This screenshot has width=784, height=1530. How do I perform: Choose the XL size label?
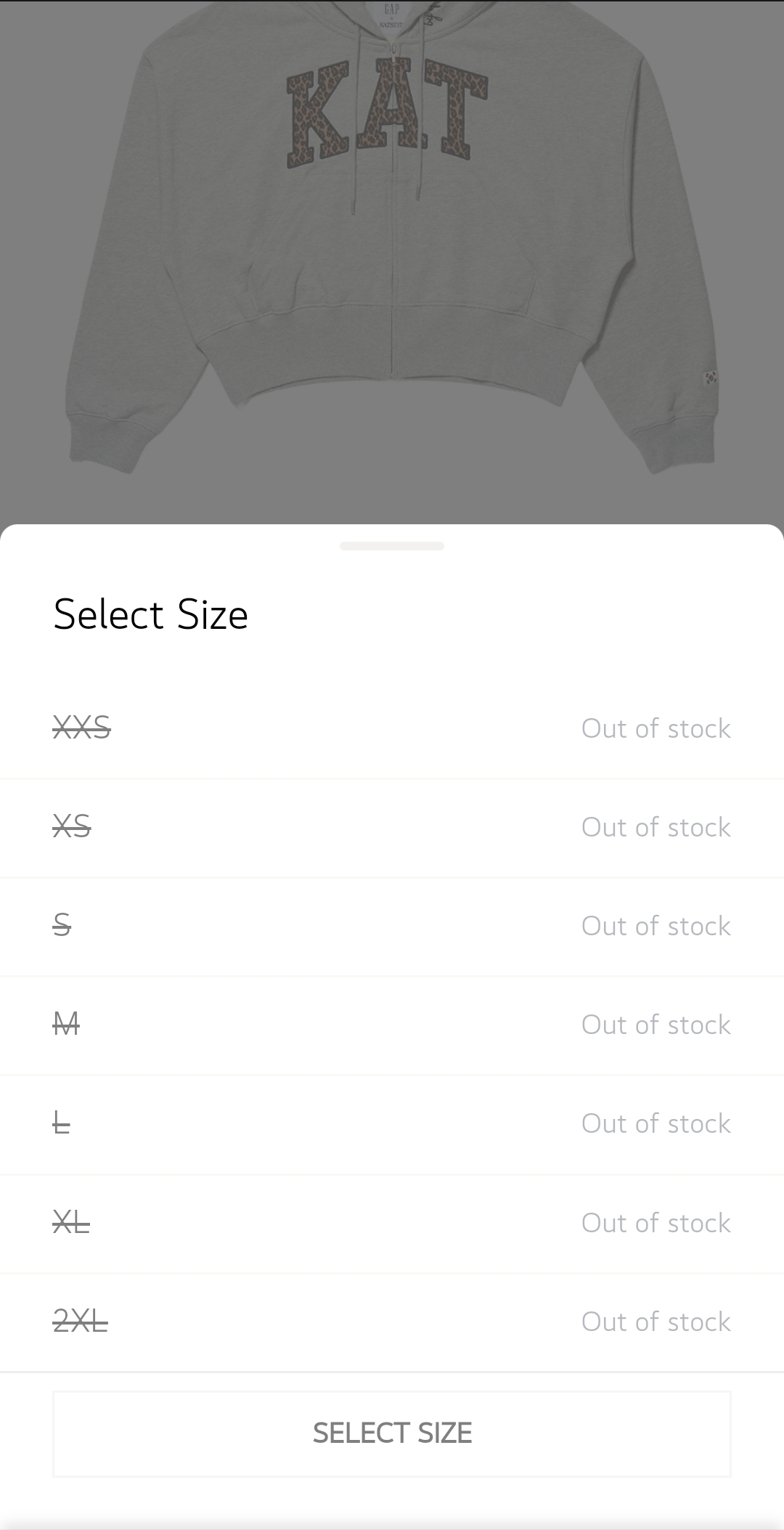72,1222
